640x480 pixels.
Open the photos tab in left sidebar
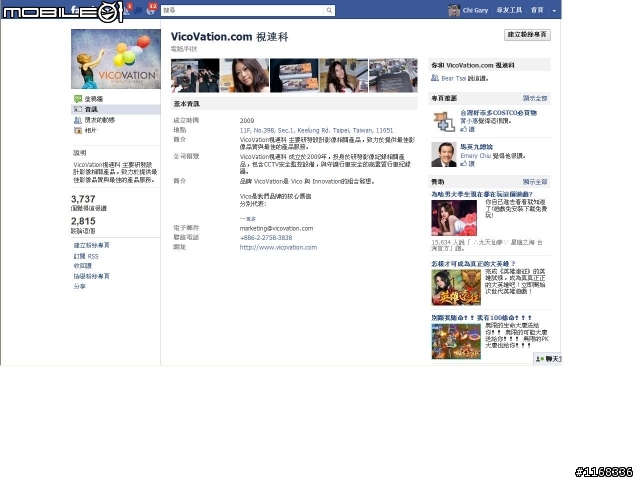pos(91,131)
